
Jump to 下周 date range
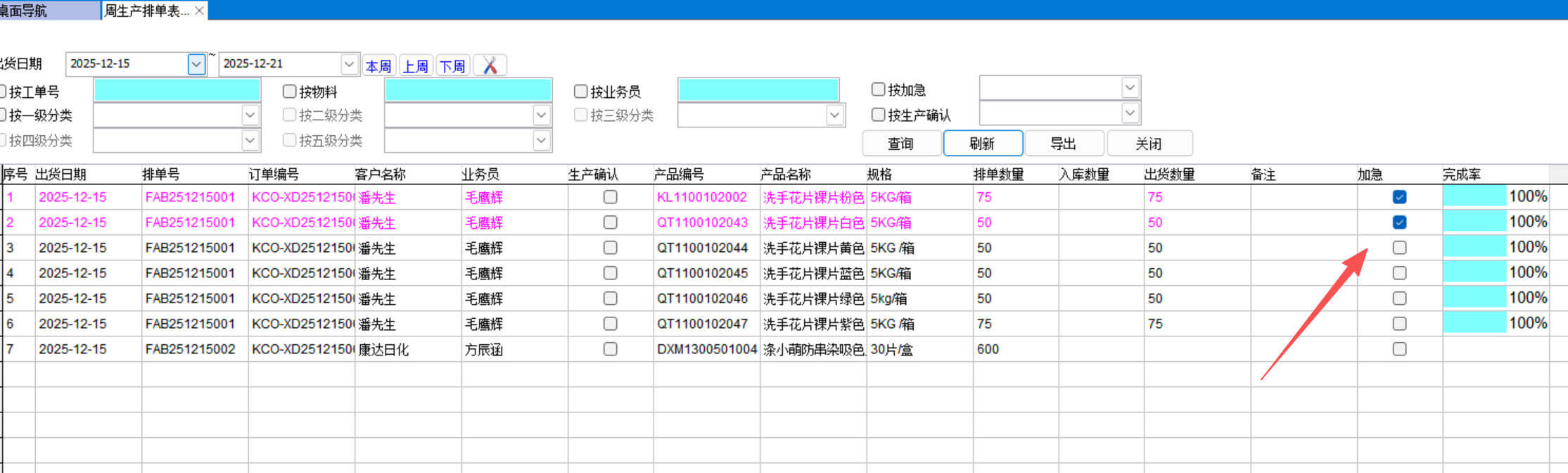click(452, 66)
